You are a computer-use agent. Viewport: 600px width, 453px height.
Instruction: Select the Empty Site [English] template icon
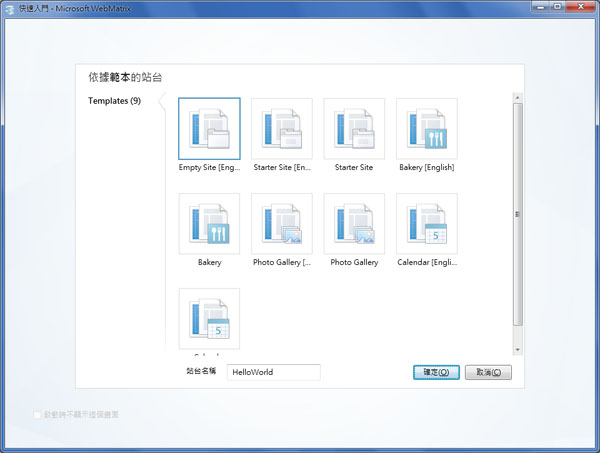(x=209, y=129)
